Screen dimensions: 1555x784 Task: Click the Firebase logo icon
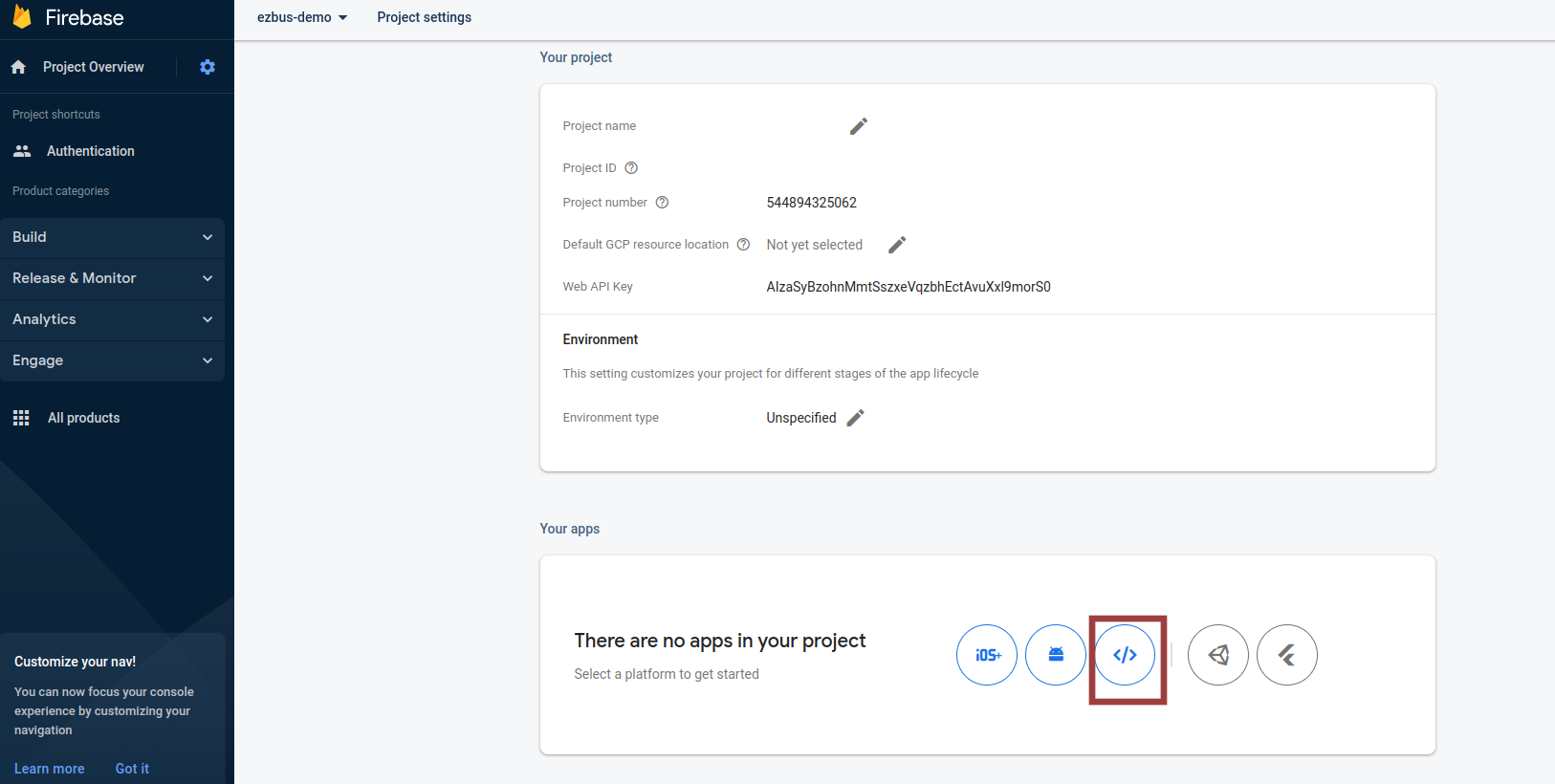[x=22, y=16]
